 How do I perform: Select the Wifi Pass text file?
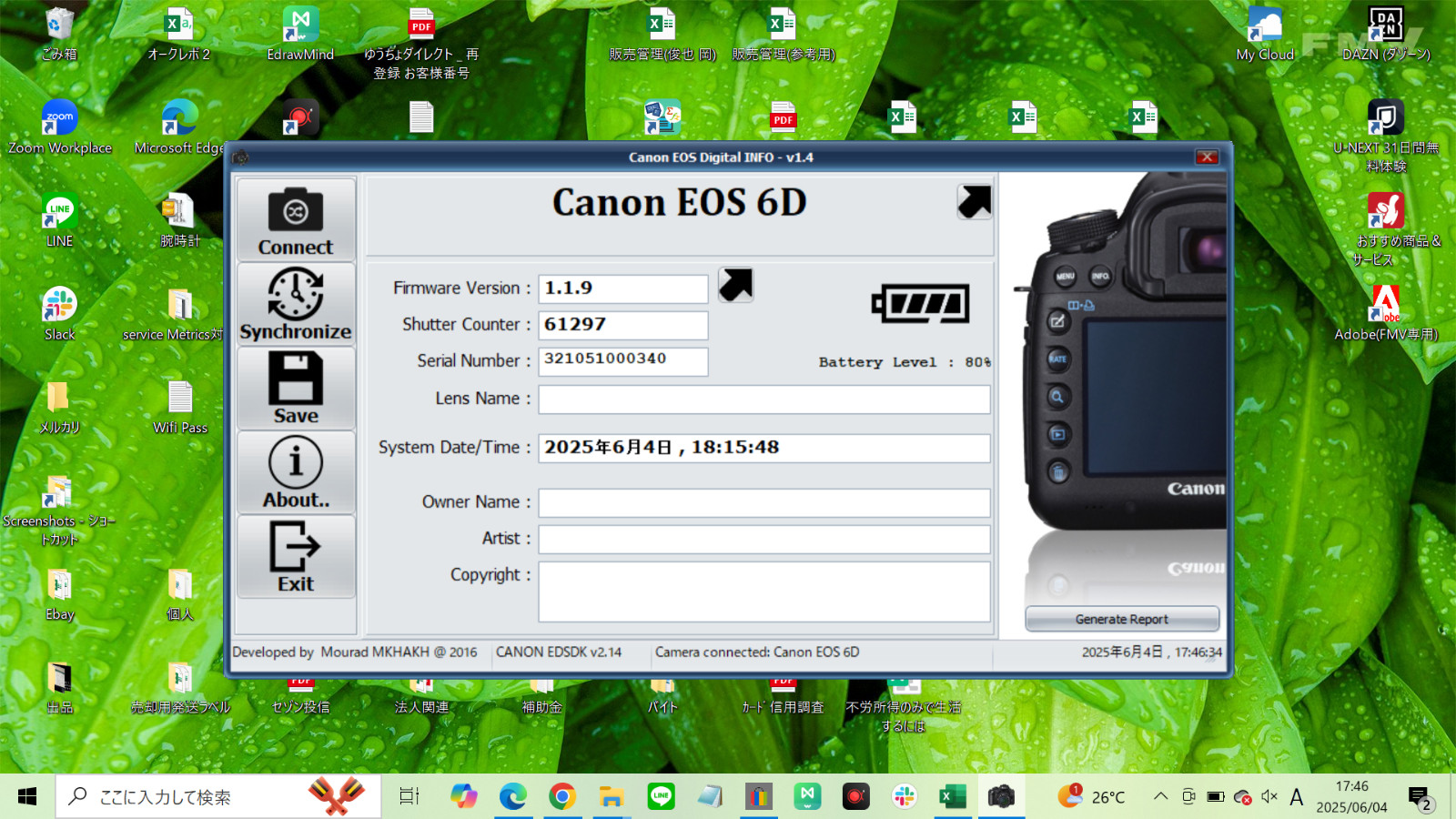click(x=179, y=408)
